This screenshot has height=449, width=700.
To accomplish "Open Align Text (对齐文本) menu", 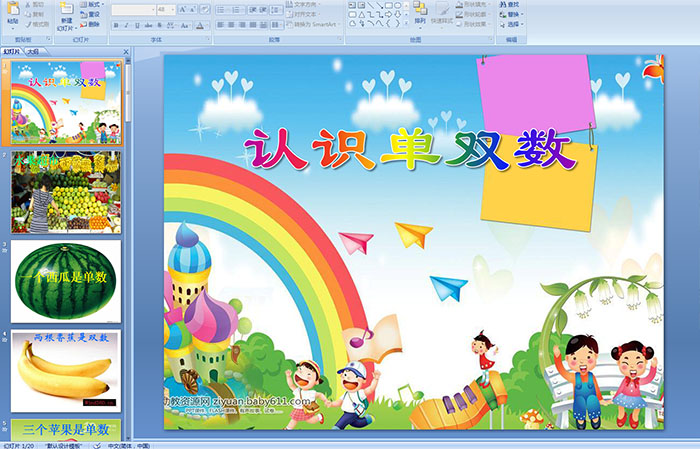I will click(x=303, y=14).
